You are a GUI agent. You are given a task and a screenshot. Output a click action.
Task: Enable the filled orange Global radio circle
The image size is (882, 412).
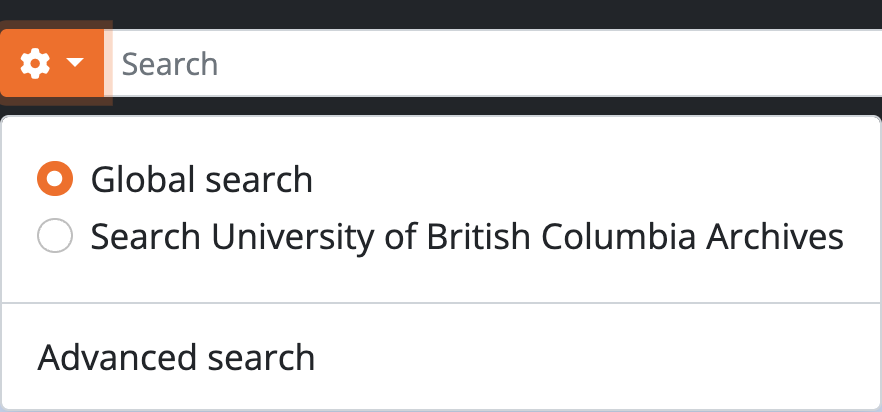(x=54, y=180)
